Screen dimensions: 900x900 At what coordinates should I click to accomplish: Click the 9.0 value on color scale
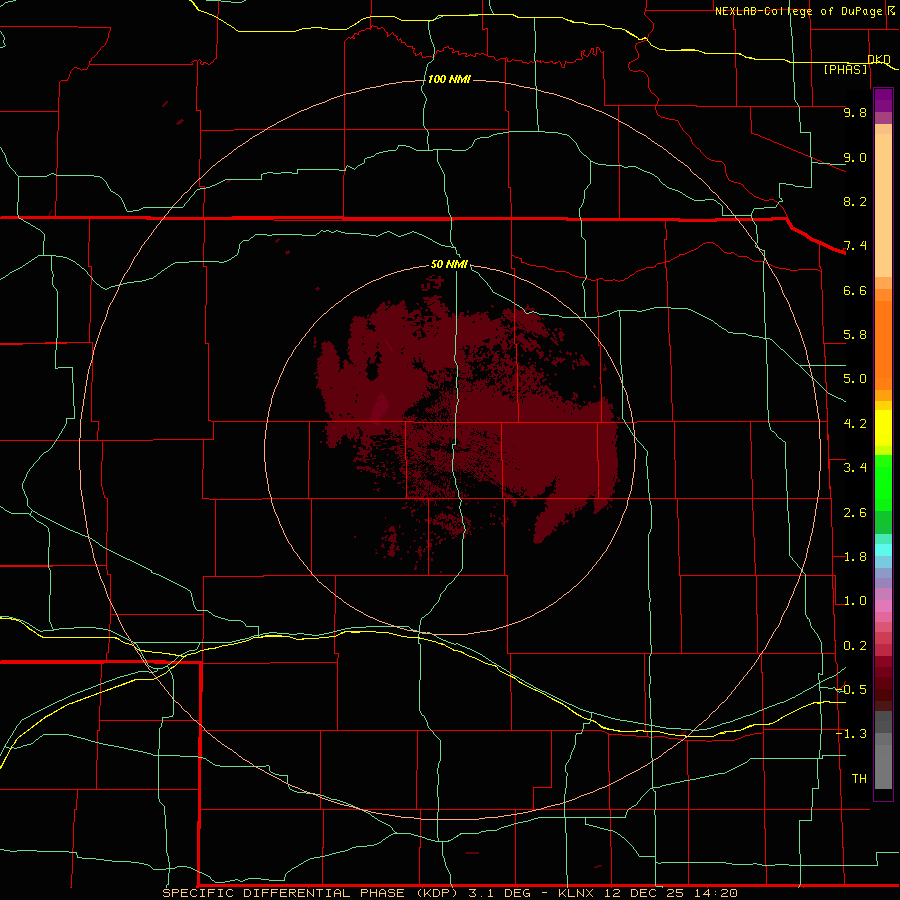pyautogui.click(x=855, y=157)
